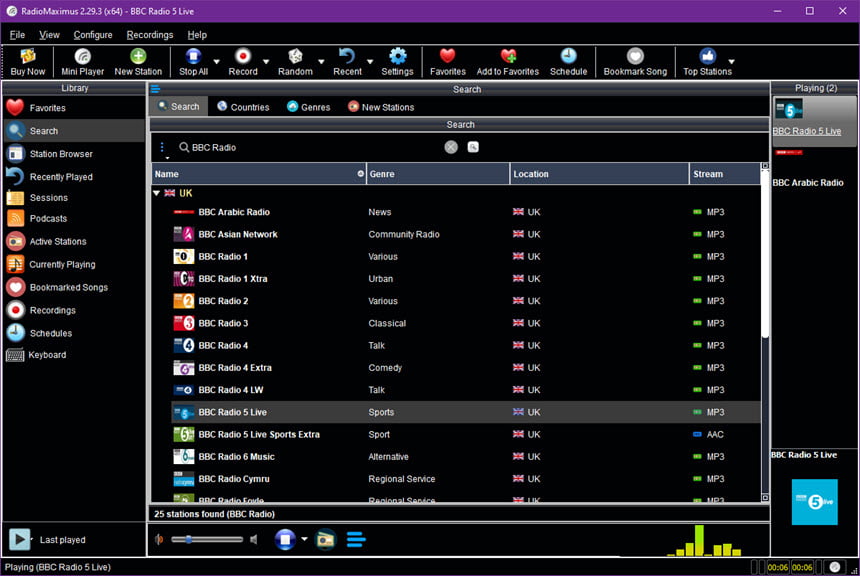The image size is (860, 576).
Task: Open Favorites from the toolbar
Action: (448, 62)
